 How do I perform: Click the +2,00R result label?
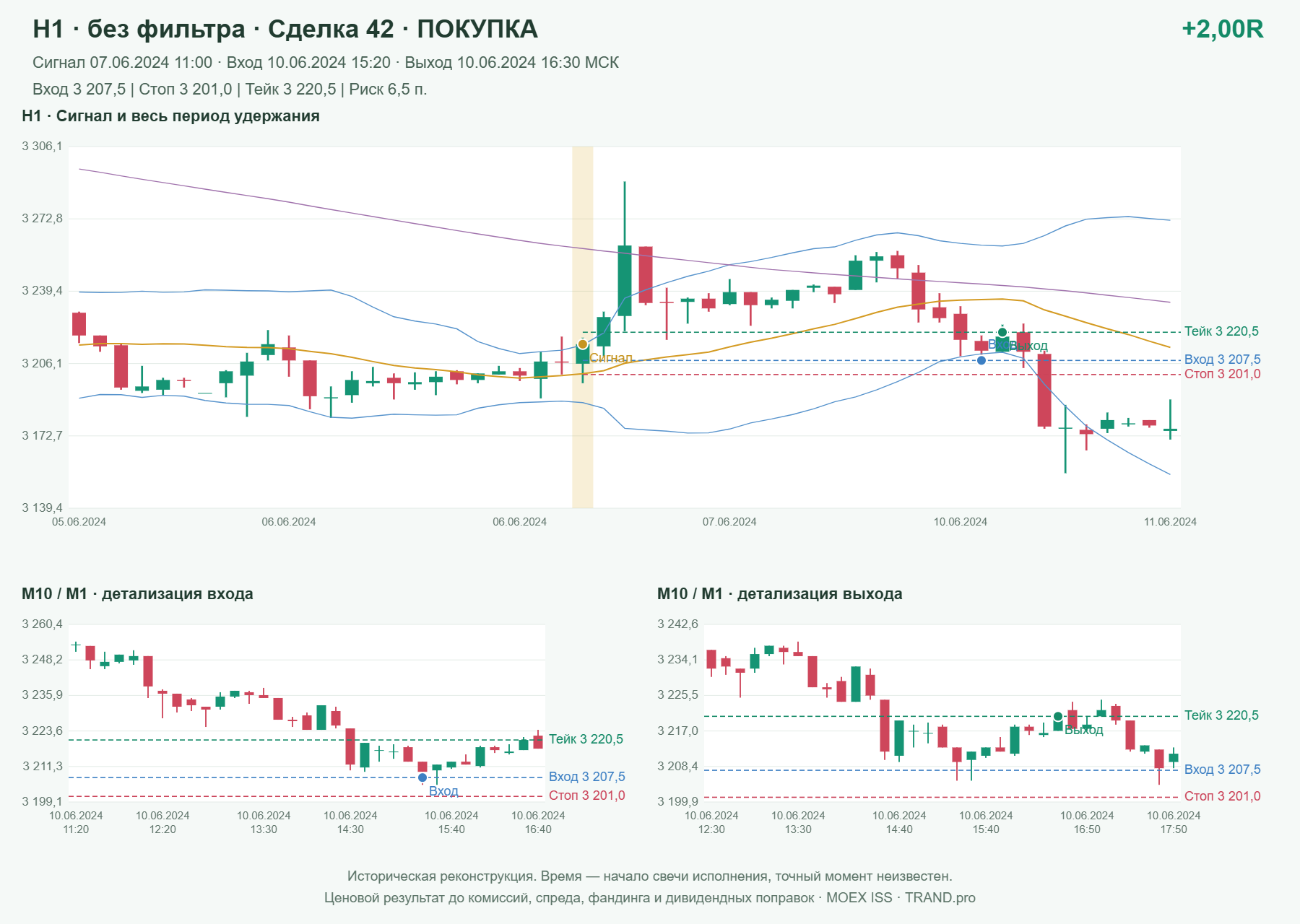1222,29
